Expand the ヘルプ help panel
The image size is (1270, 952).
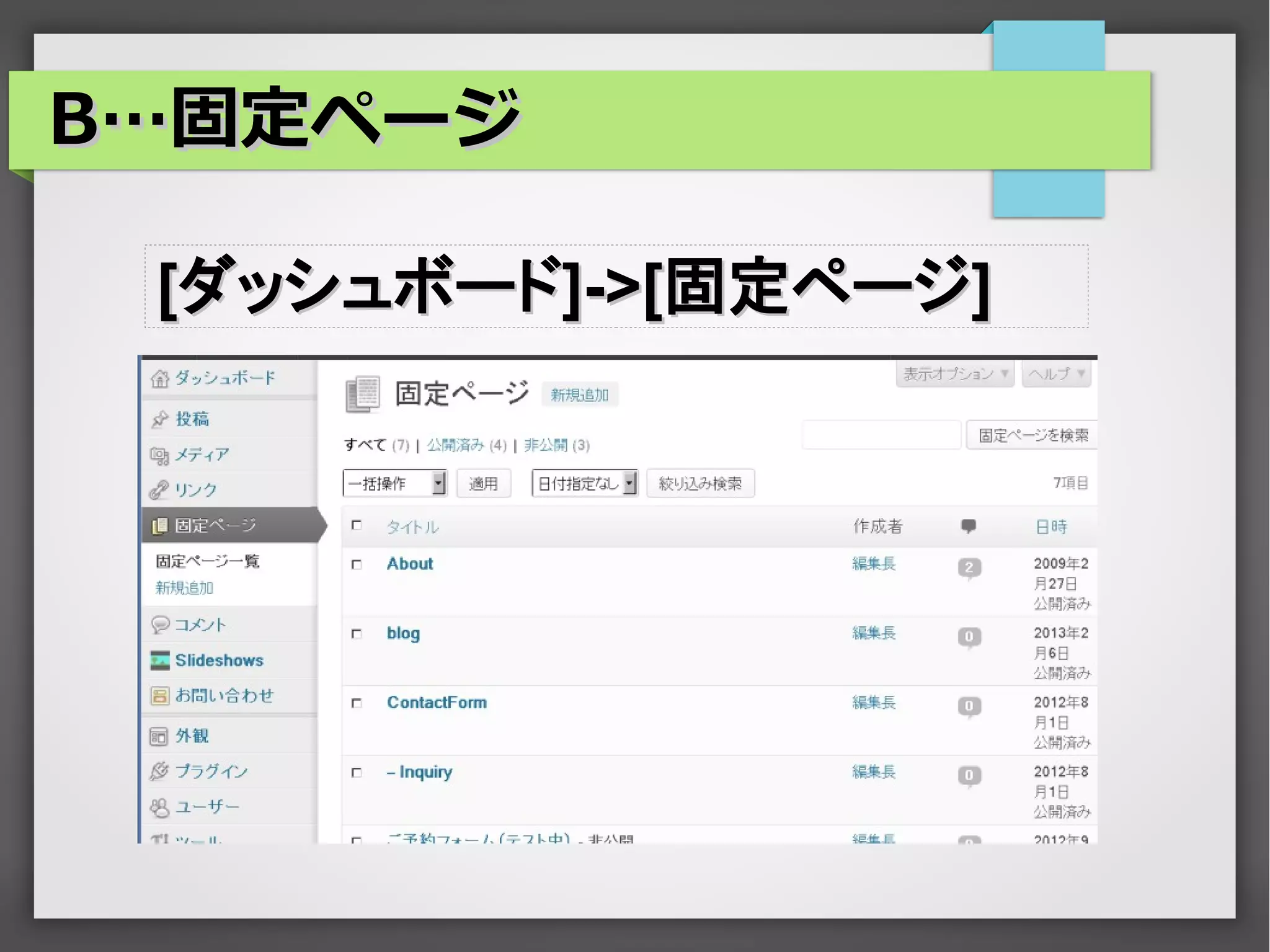[x=1057, y=374]
